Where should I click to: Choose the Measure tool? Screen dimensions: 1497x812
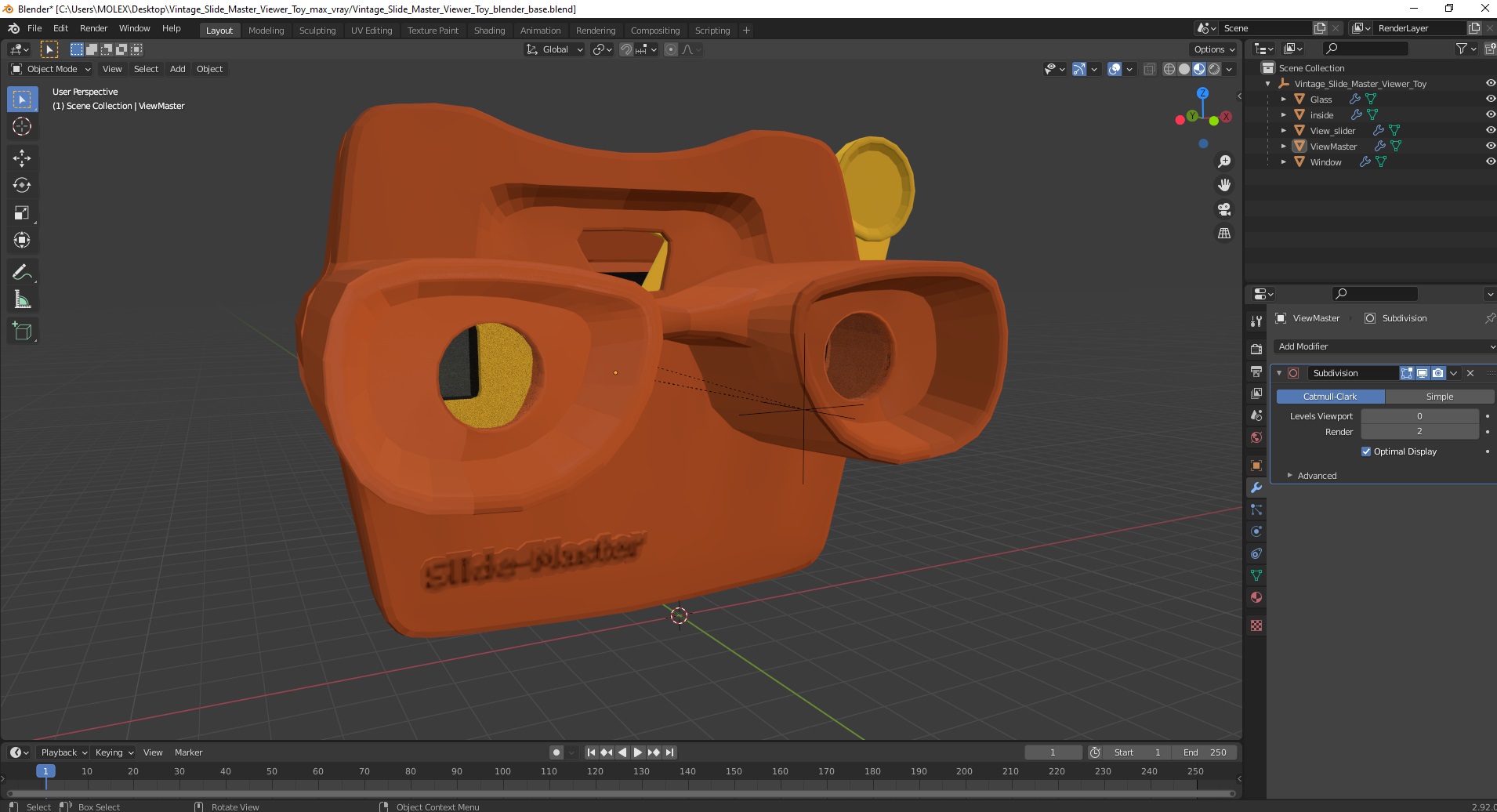tap(22, 299)
